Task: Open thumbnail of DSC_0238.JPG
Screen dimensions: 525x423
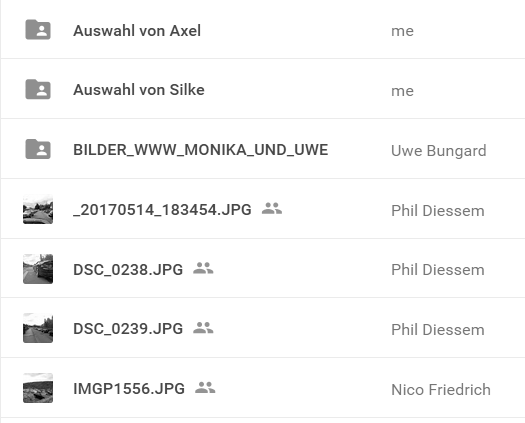Action: tap(38, 269)
